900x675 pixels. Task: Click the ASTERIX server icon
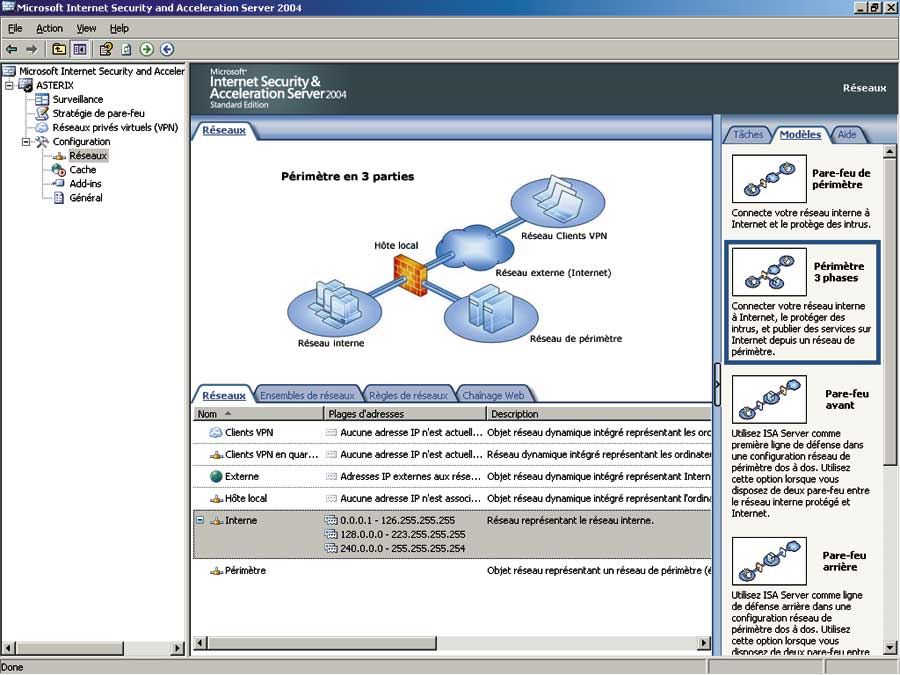point(25,85)
